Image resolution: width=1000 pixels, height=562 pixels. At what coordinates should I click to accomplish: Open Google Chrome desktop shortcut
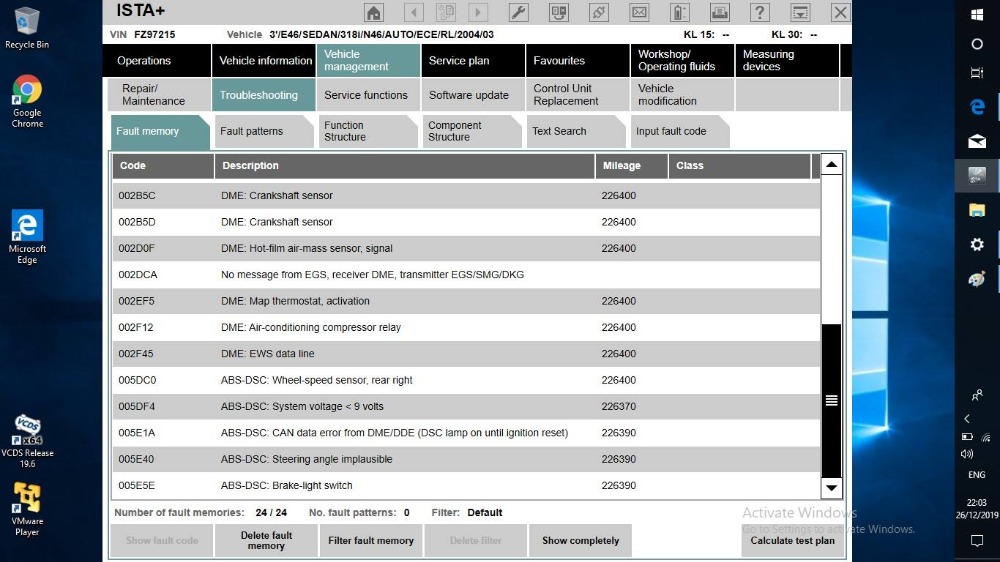click(27, 101)
